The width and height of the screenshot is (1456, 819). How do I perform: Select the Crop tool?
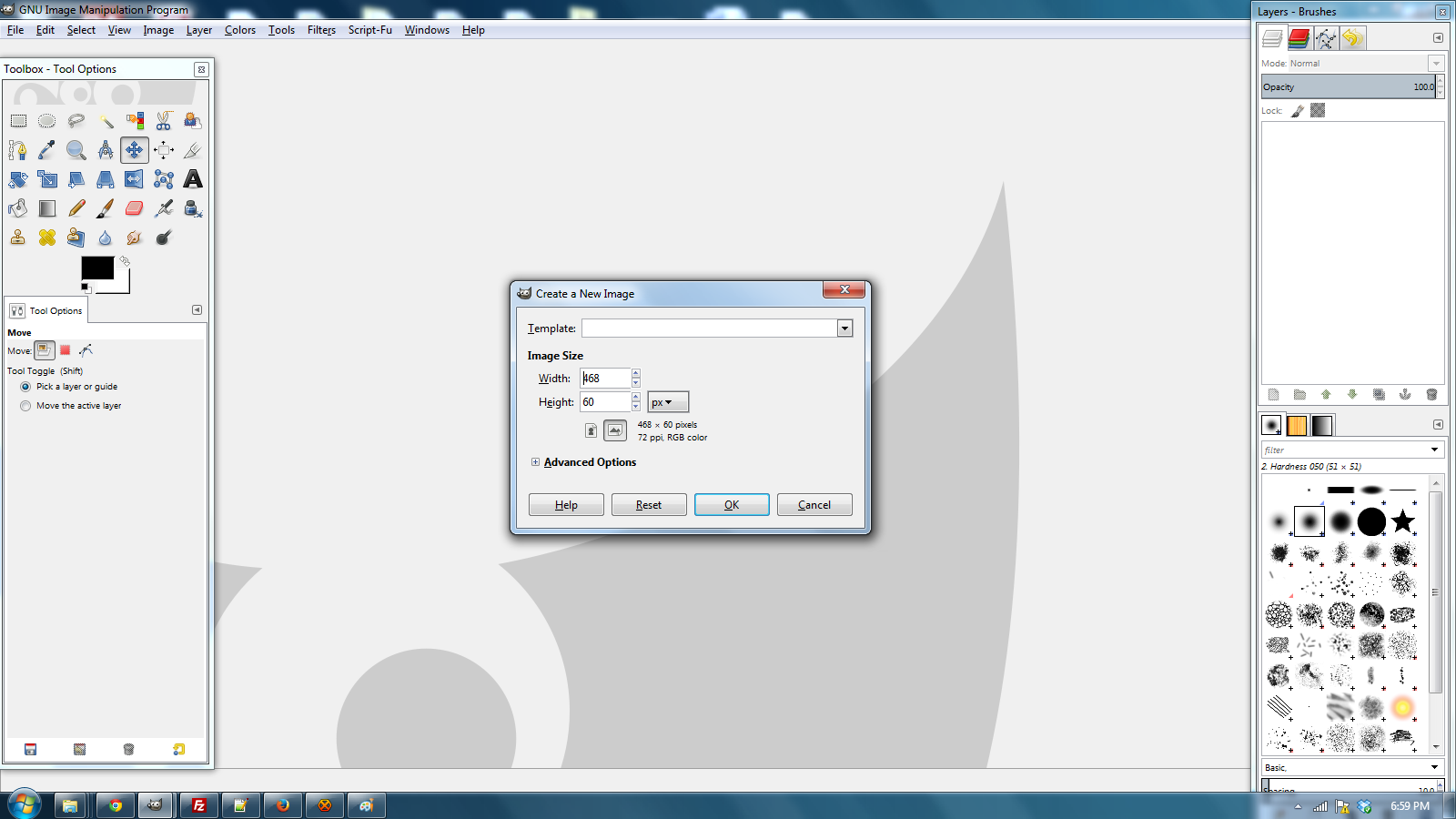(193, 150)
